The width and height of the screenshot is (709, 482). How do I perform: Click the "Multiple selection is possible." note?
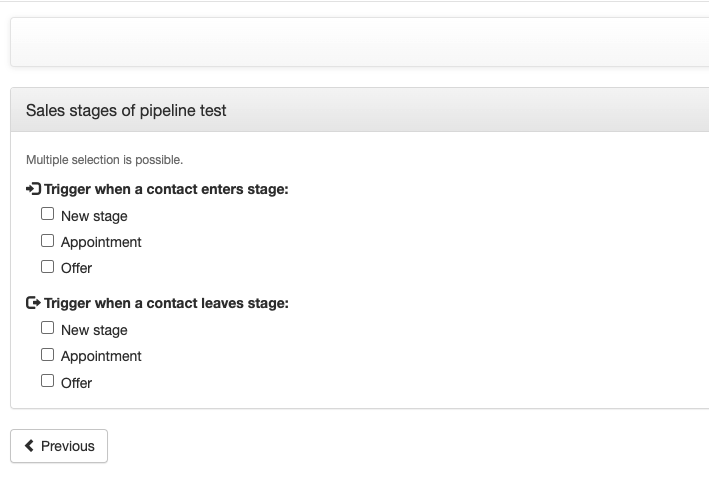(104, 160)
